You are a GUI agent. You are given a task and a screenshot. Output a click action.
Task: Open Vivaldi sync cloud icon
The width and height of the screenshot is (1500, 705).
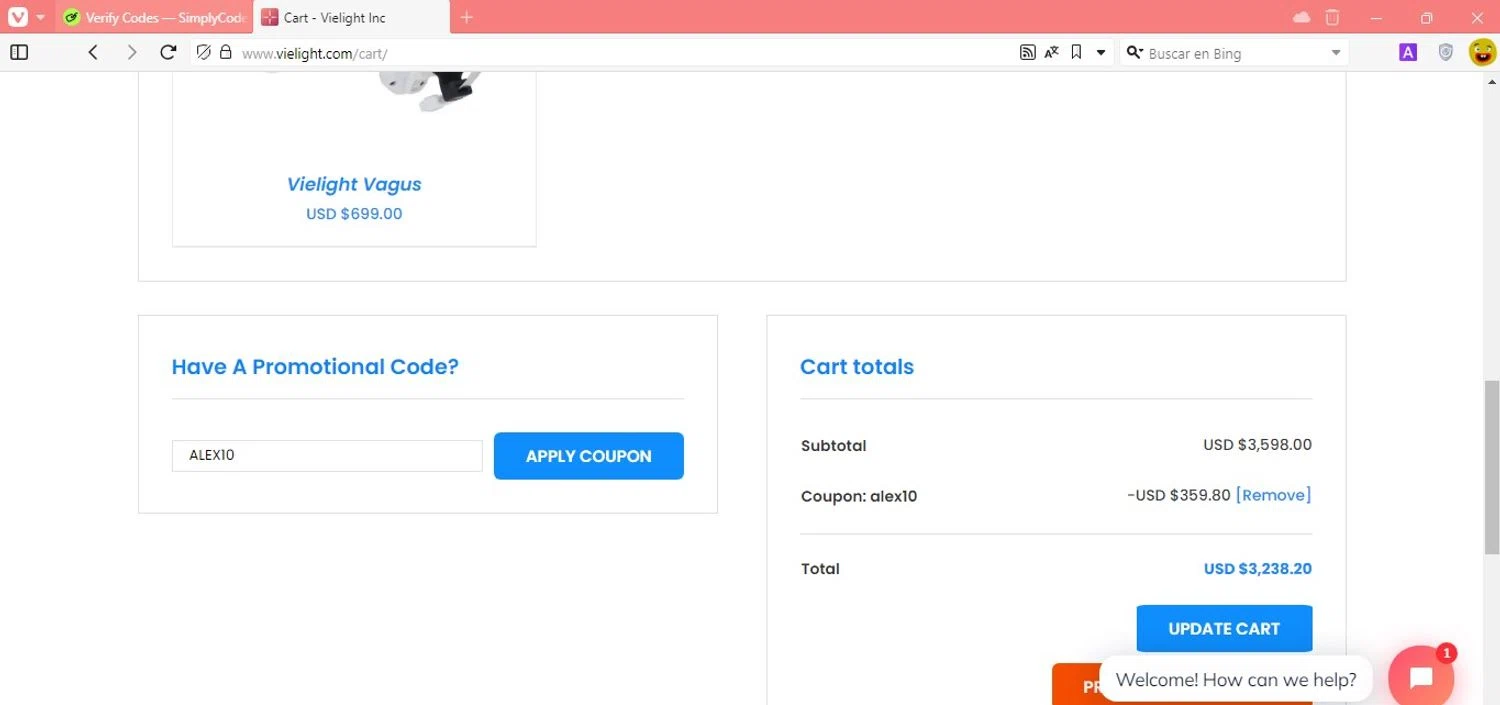click(x=1301, y=17)
